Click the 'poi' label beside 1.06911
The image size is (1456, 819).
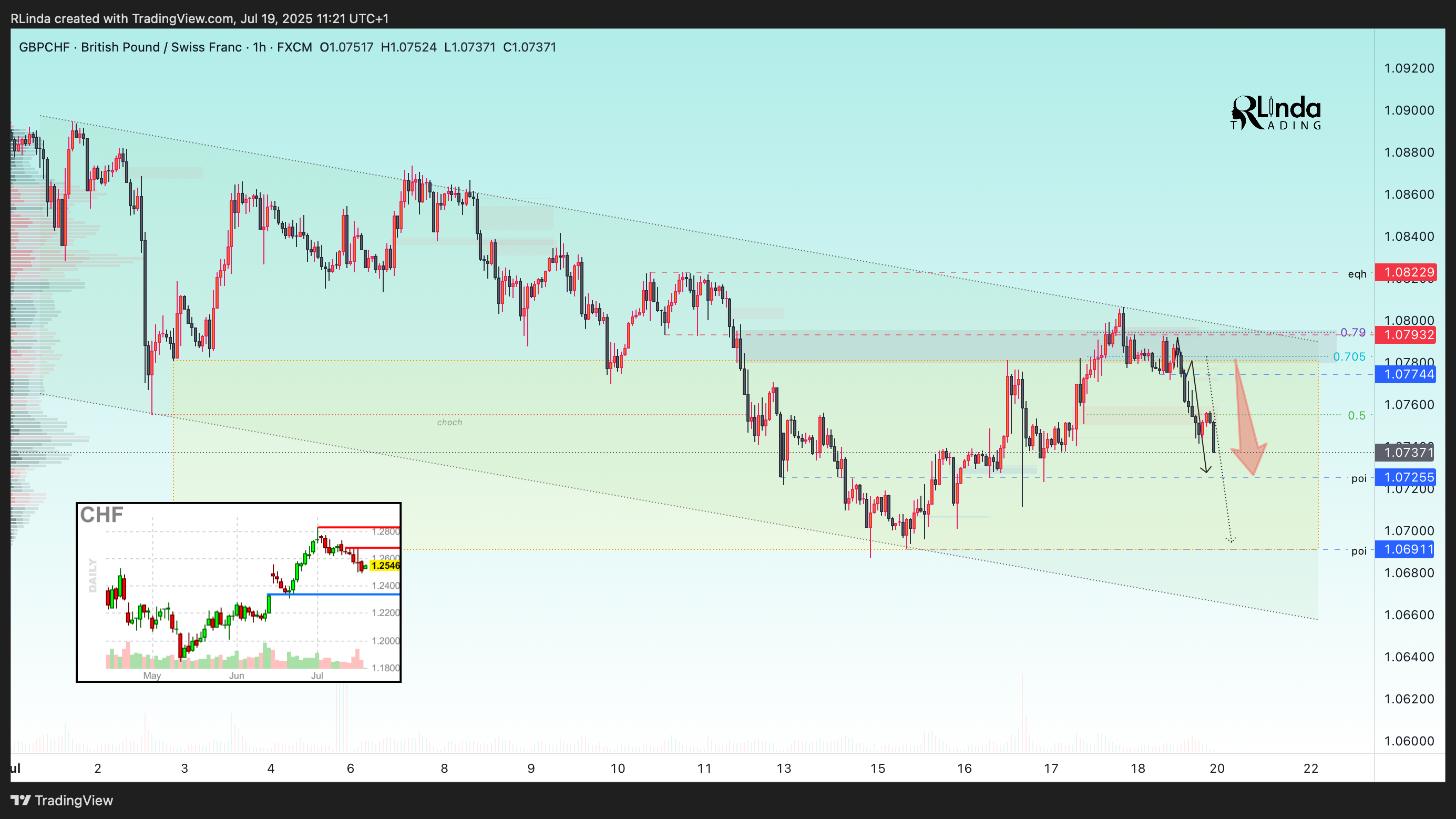click(1359, 551)
